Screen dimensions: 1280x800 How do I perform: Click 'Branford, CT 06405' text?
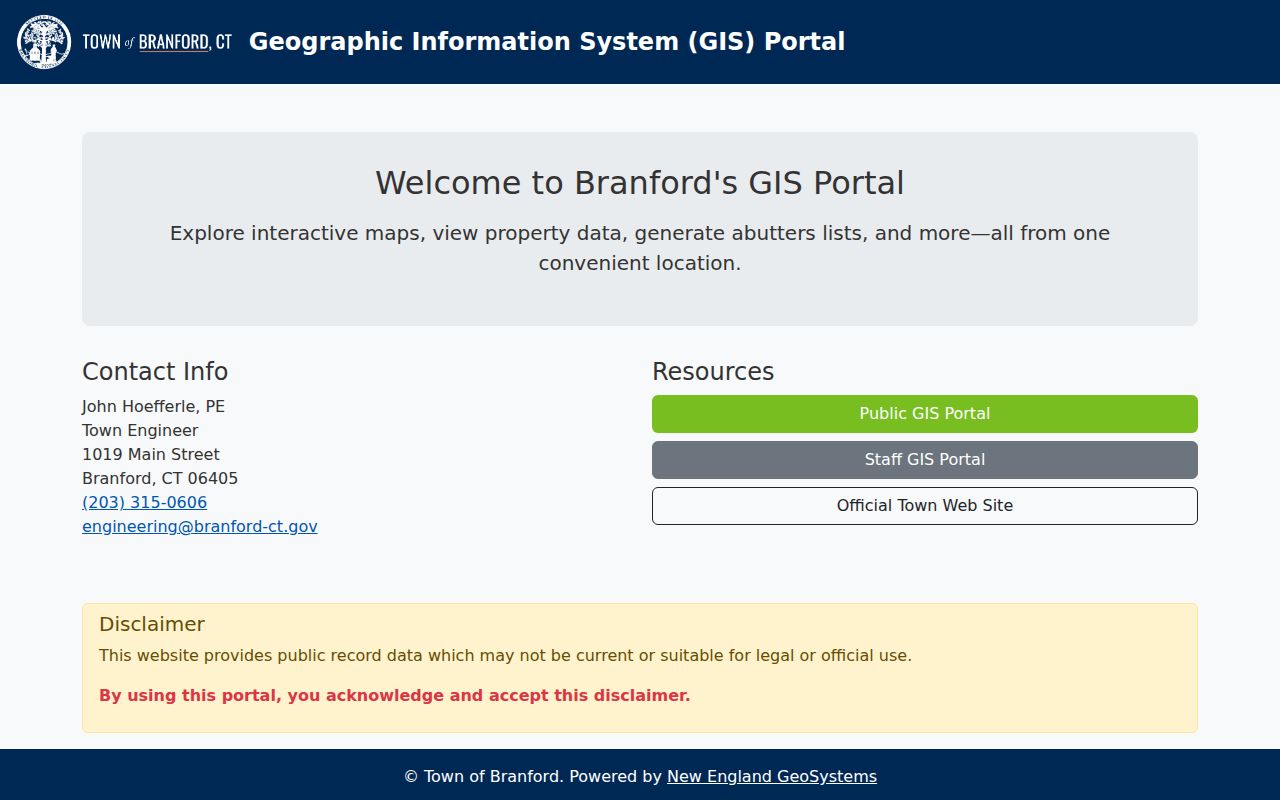(160, 479)
